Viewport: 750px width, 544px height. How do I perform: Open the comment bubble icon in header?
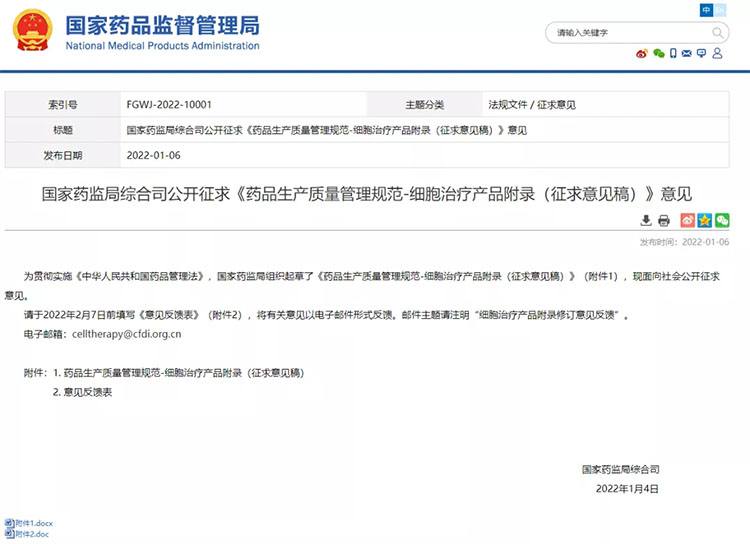(x=701, y=53)
